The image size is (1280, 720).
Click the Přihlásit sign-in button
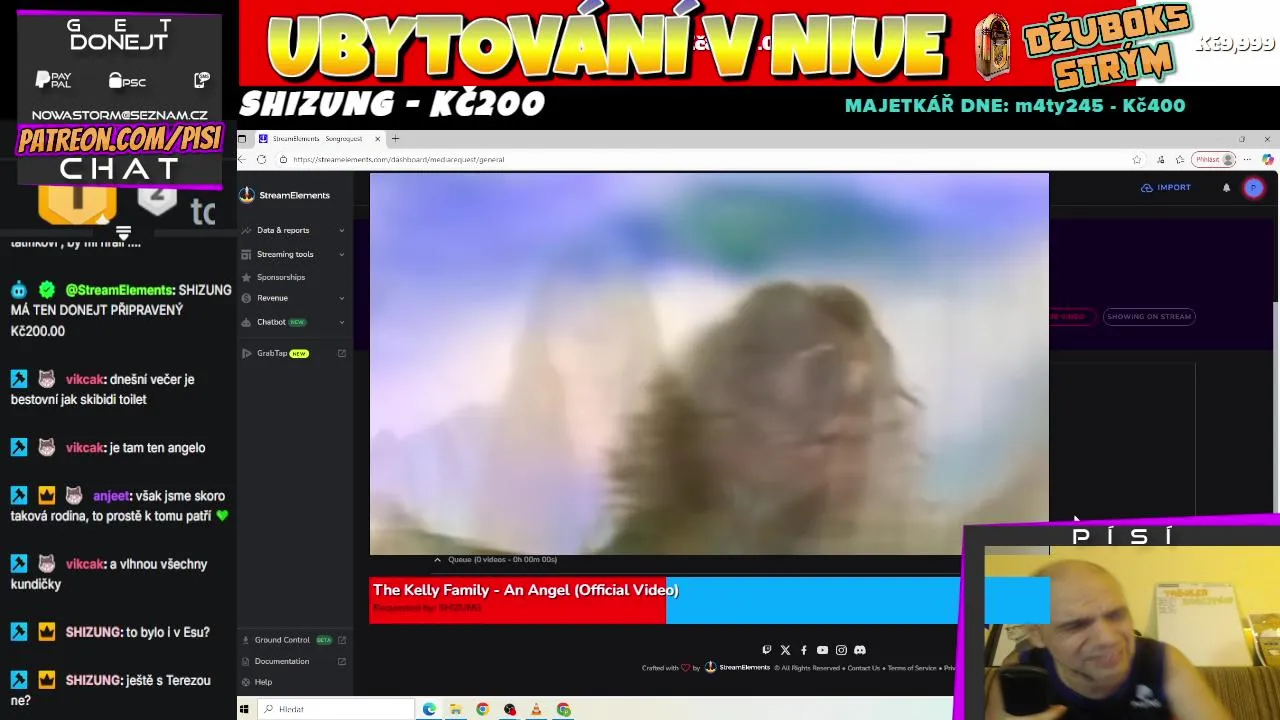pos(1214,159)
